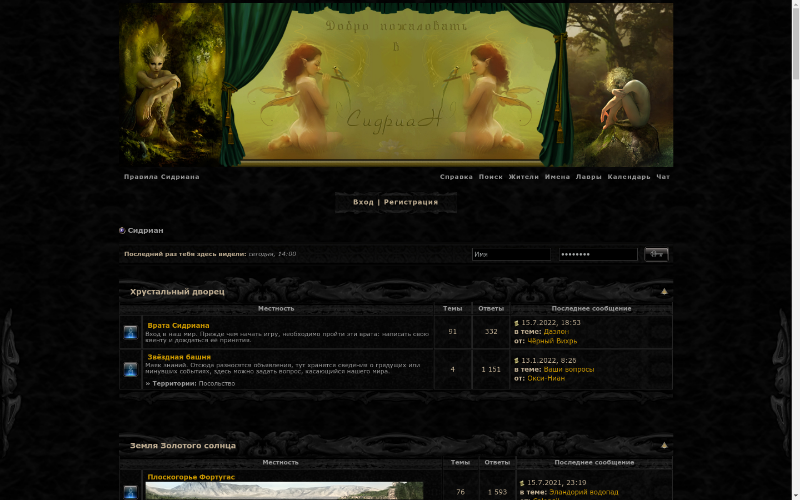Open the Справка menu item

[456, 177]
